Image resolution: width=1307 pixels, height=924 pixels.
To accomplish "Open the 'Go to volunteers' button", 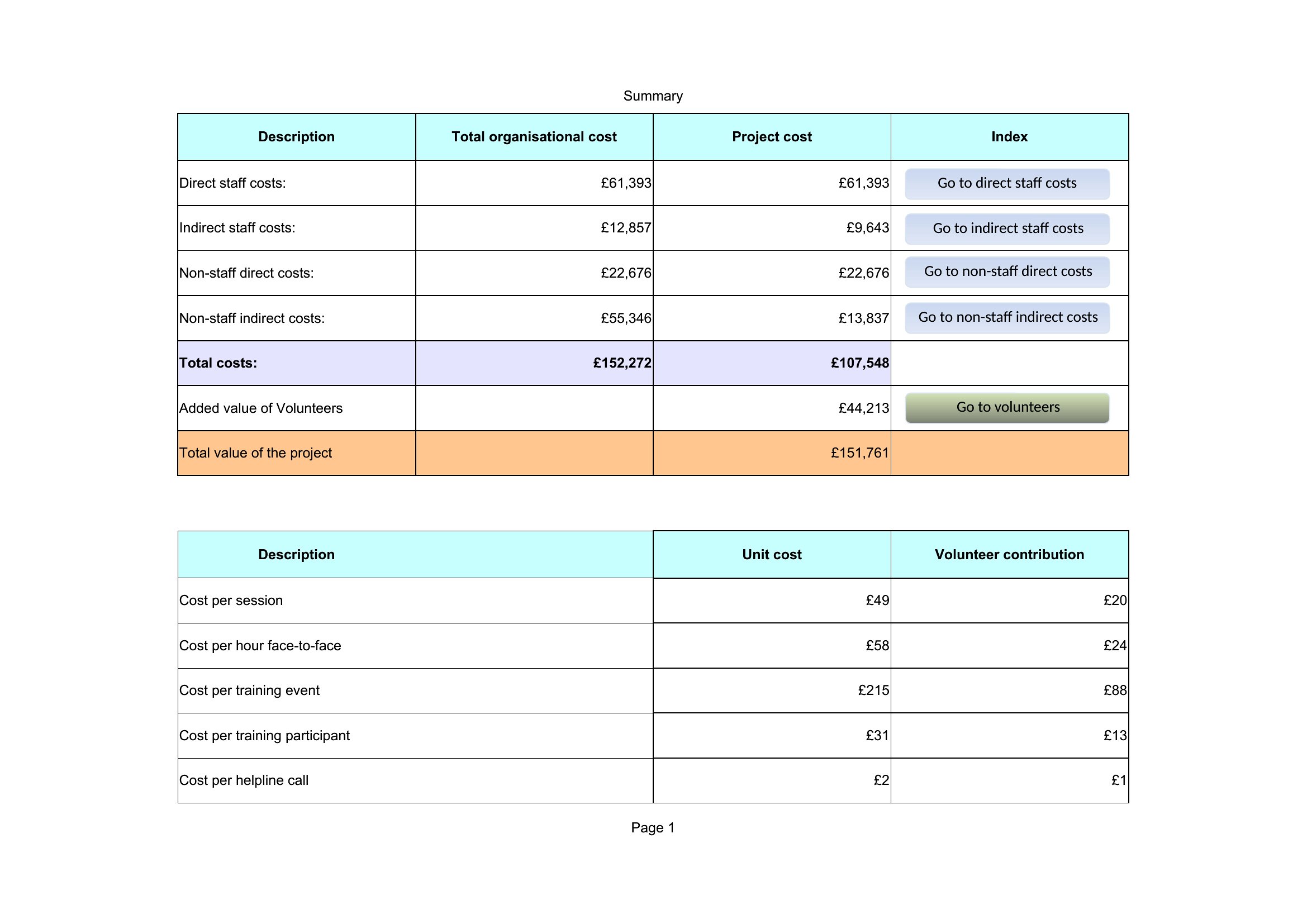I will tap(1007, 407).
